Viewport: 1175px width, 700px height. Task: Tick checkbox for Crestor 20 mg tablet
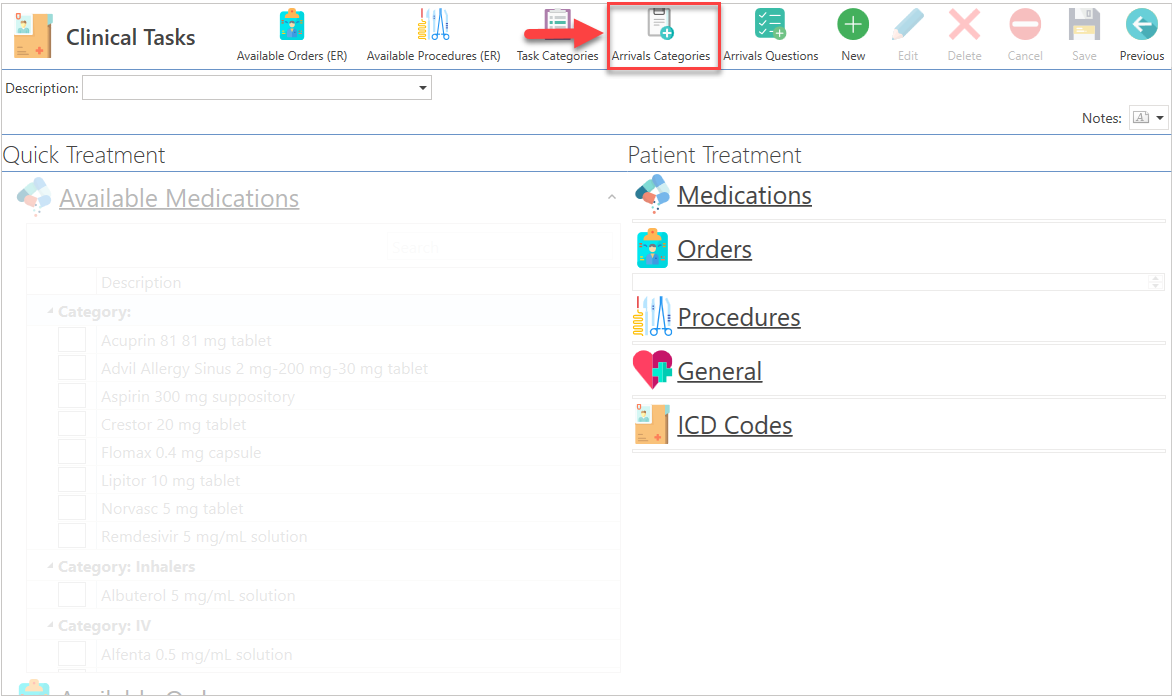(x=72, y=423)
